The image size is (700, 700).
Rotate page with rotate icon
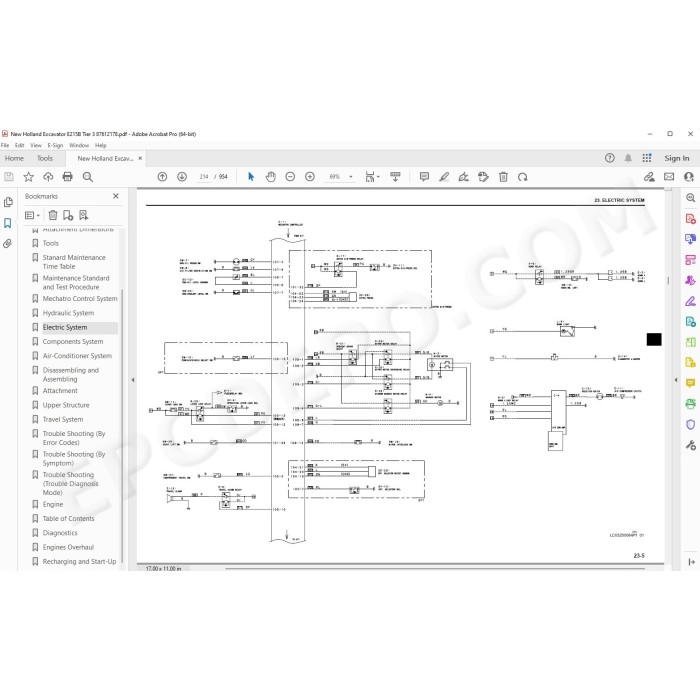click(523, 177)
